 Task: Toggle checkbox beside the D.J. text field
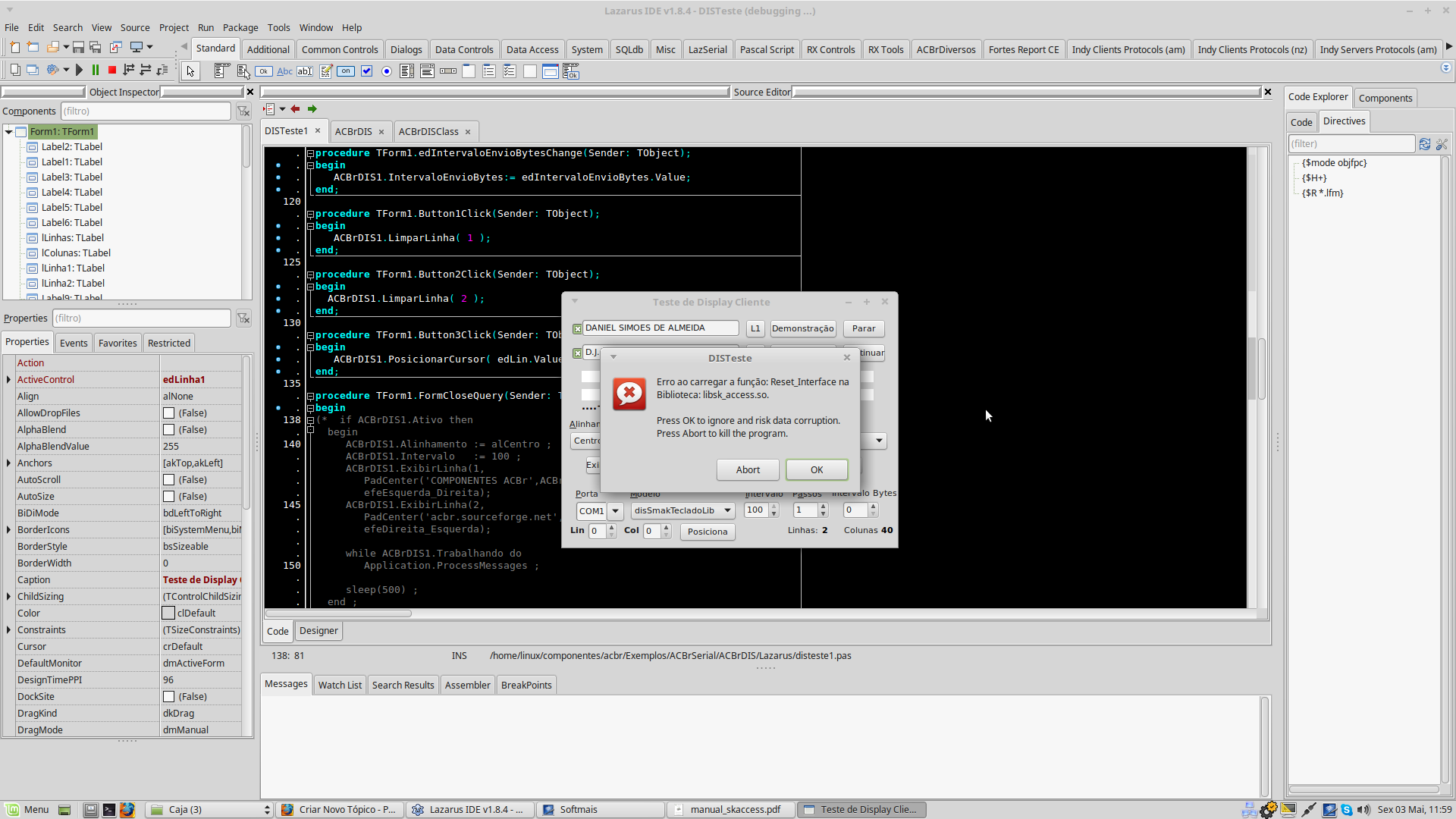[577, 353]
